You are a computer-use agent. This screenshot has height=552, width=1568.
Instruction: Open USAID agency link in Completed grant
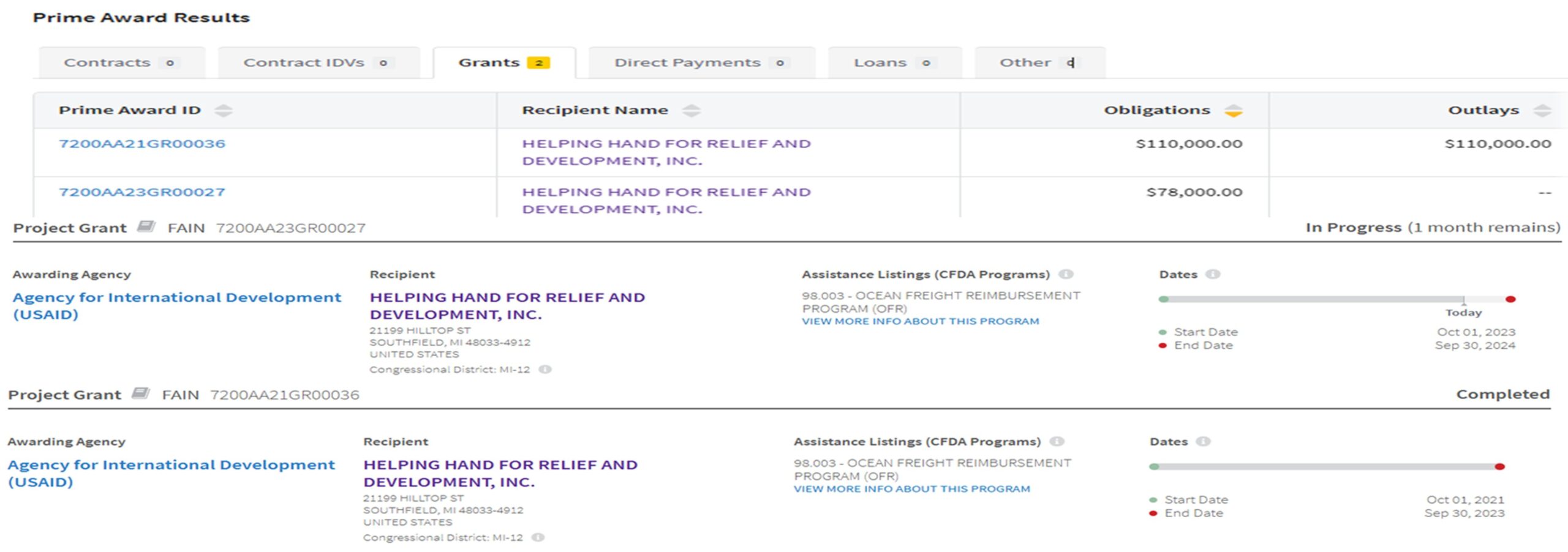171,473
